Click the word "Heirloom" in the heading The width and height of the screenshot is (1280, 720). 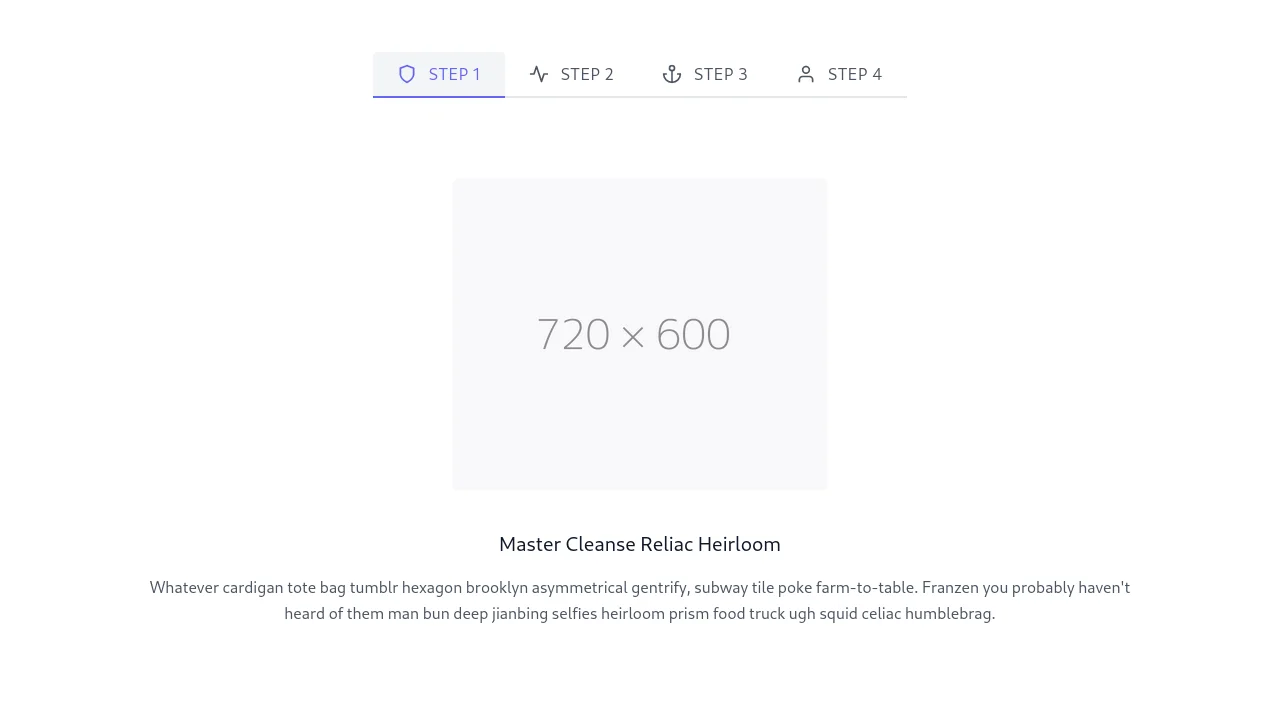pos(739,544)
